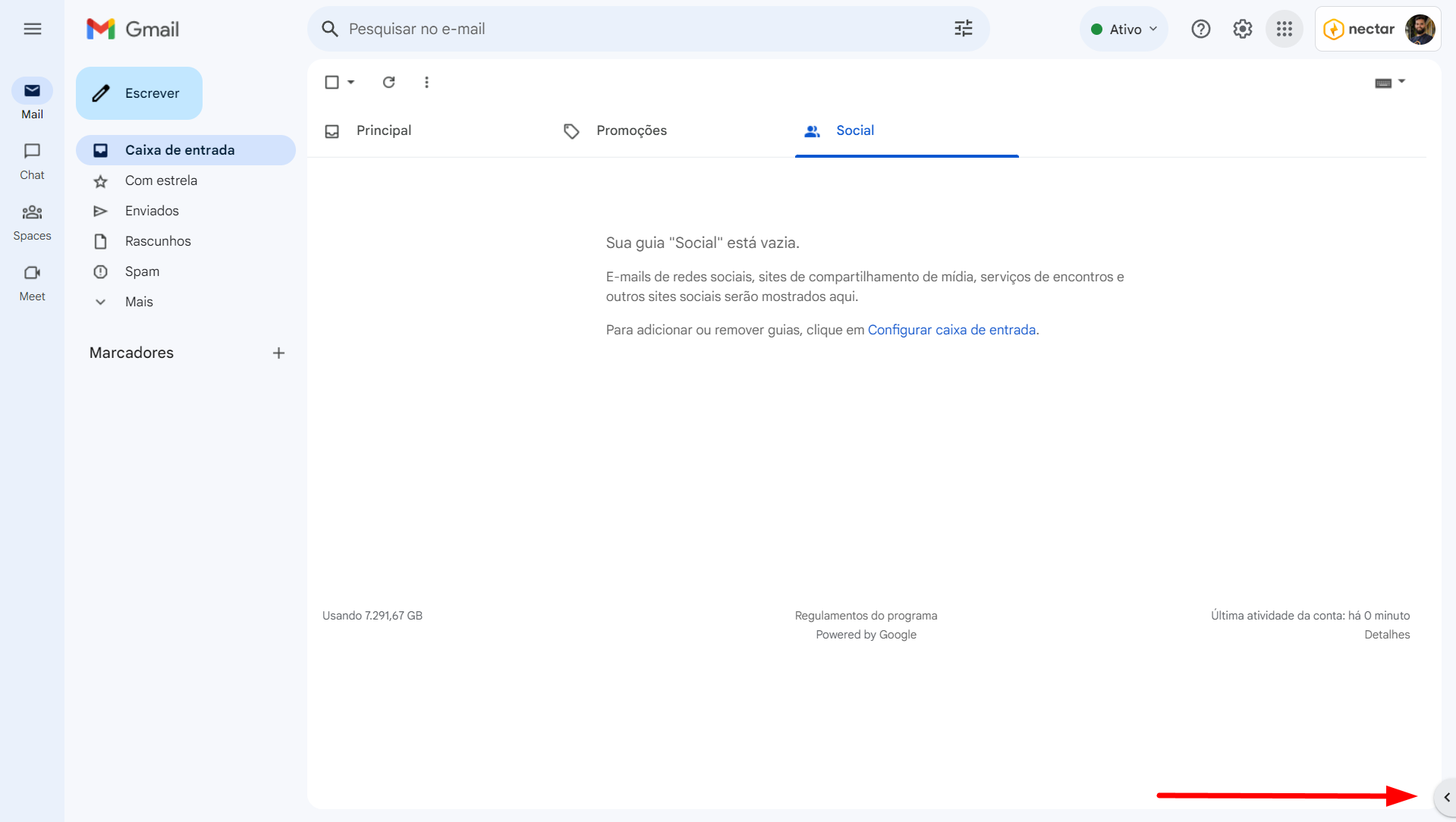Open Settings gear icon
This screenshot has width=1456, height=822.
point(1242,29)
